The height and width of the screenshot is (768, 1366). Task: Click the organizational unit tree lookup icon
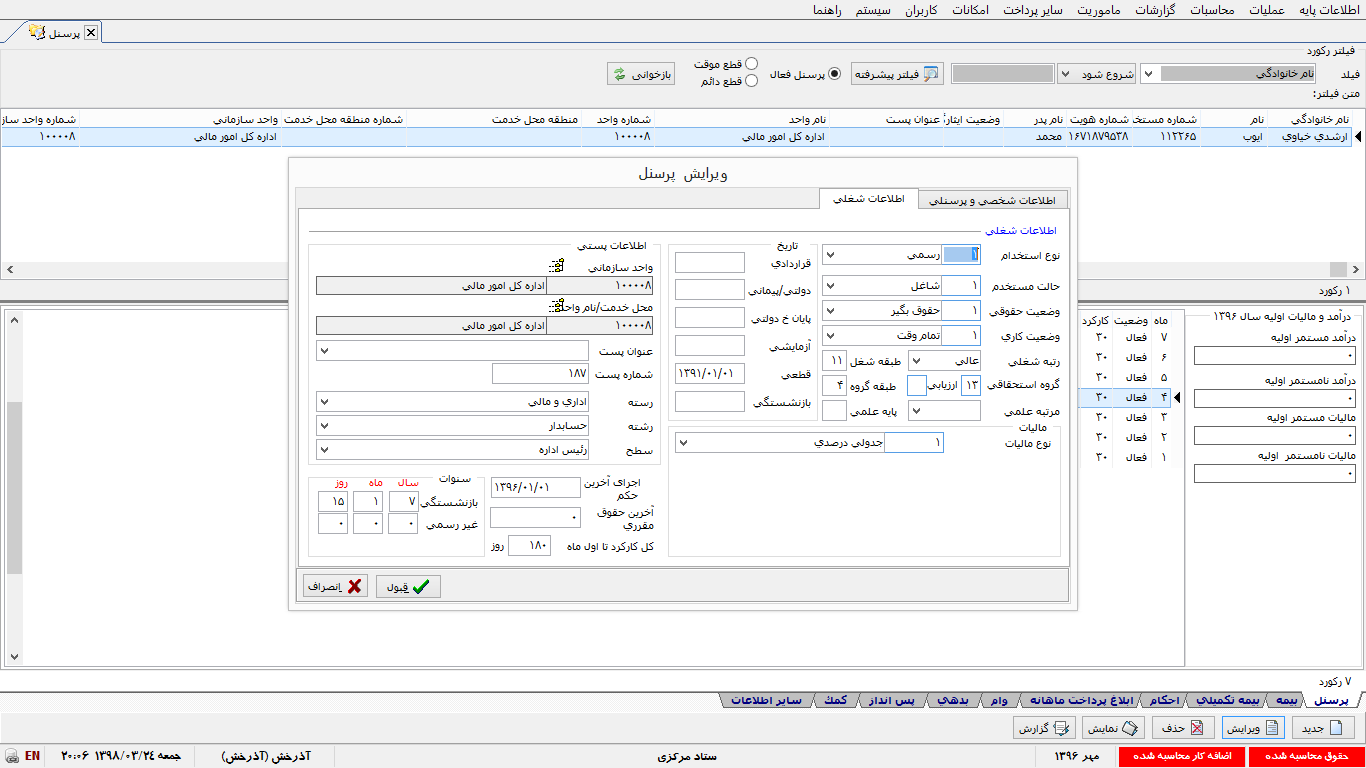(558, 267)
